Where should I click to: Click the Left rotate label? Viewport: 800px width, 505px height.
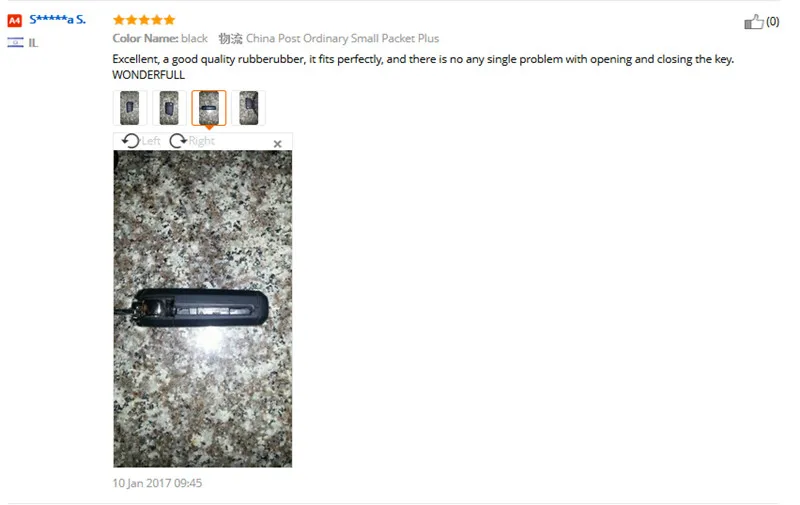click(x=151, y=141)
